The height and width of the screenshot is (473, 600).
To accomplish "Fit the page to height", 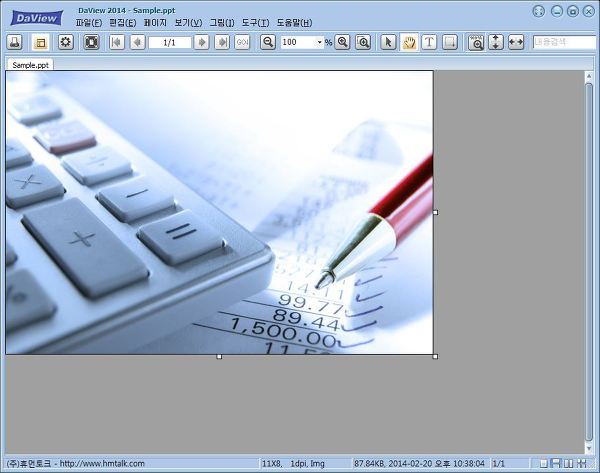I will (x=496, y=42).
